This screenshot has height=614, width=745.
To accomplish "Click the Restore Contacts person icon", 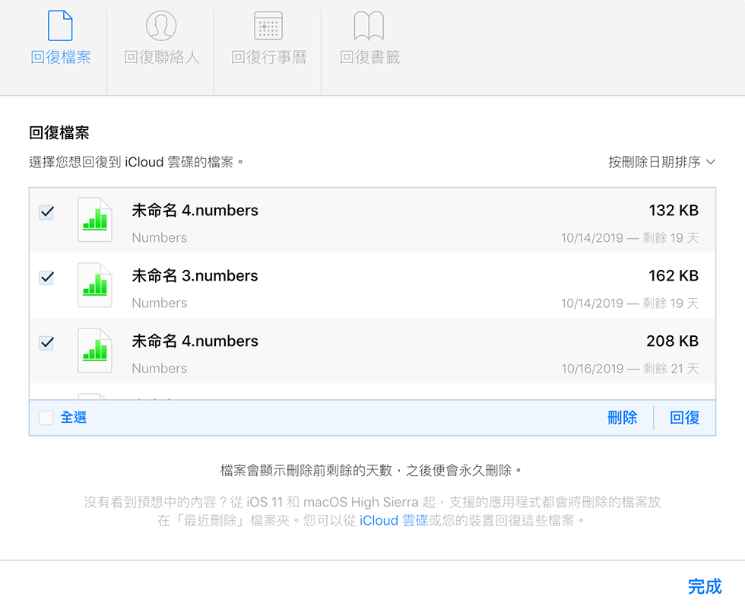I will coord(161,25).
